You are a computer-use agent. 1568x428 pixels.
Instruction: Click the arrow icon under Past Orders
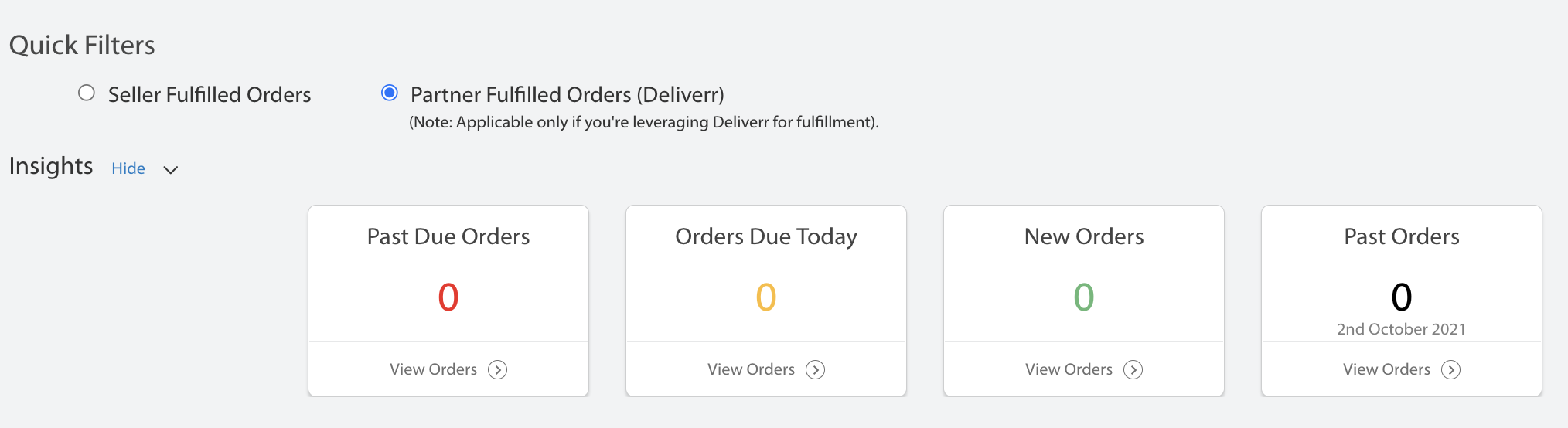click(1451, 370)
